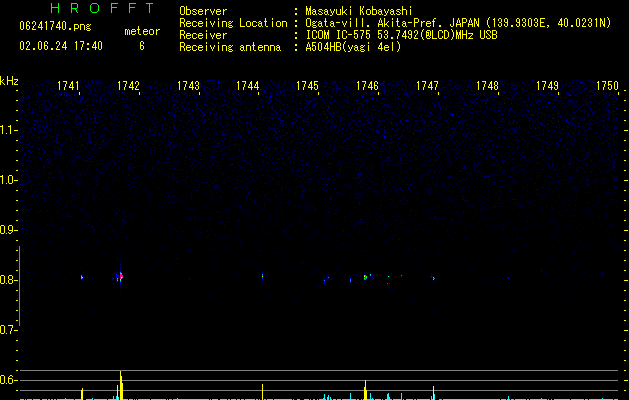Click the meteor count label
The height and width of the screenshot is (400, 629).
tap(142, 31)
